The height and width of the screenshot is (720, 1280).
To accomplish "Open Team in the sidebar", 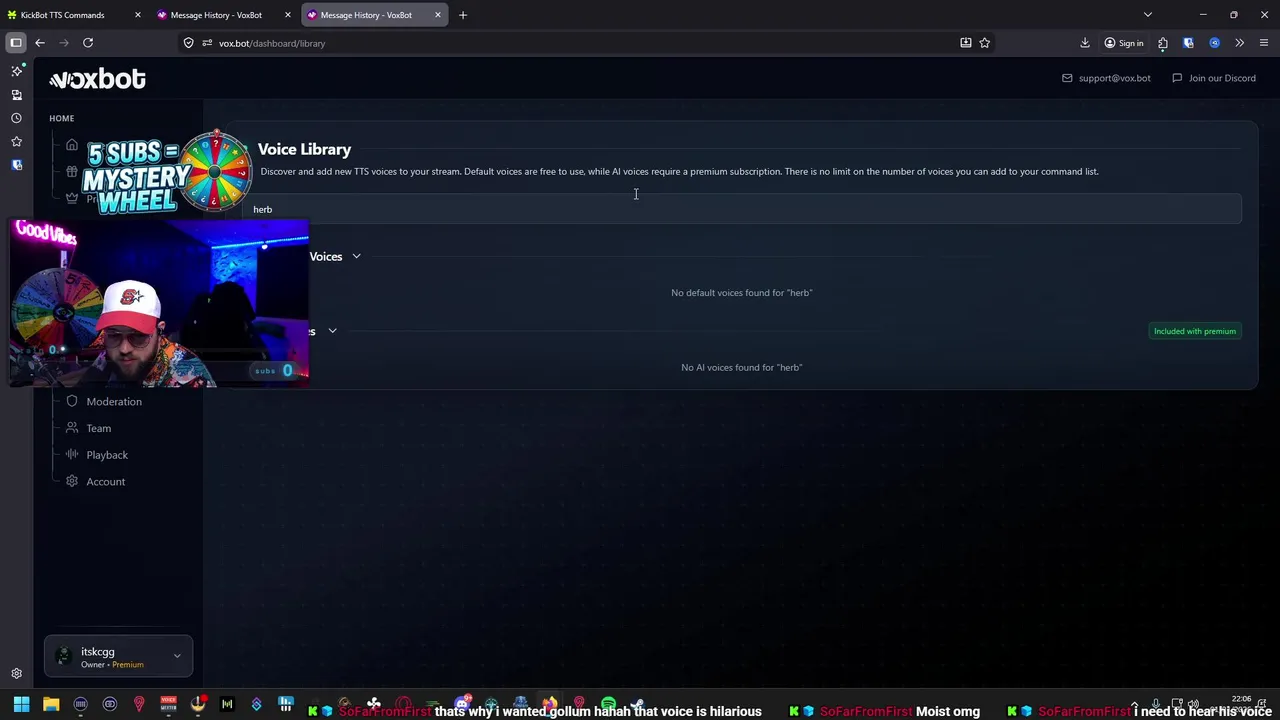I will coord(98,428).
